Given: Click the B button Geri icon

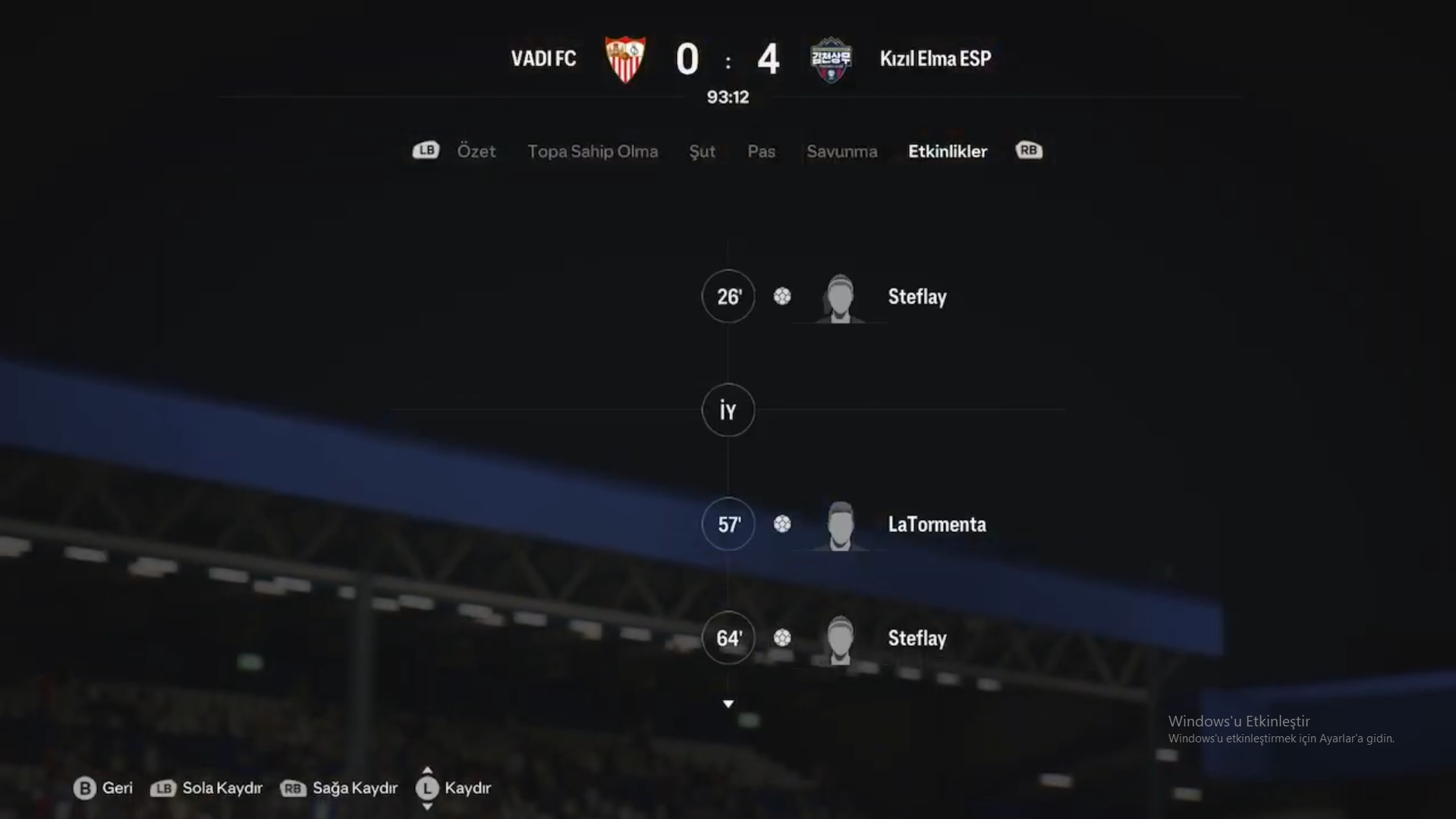Looking at the screenshot, I should [x=84, y=788].
